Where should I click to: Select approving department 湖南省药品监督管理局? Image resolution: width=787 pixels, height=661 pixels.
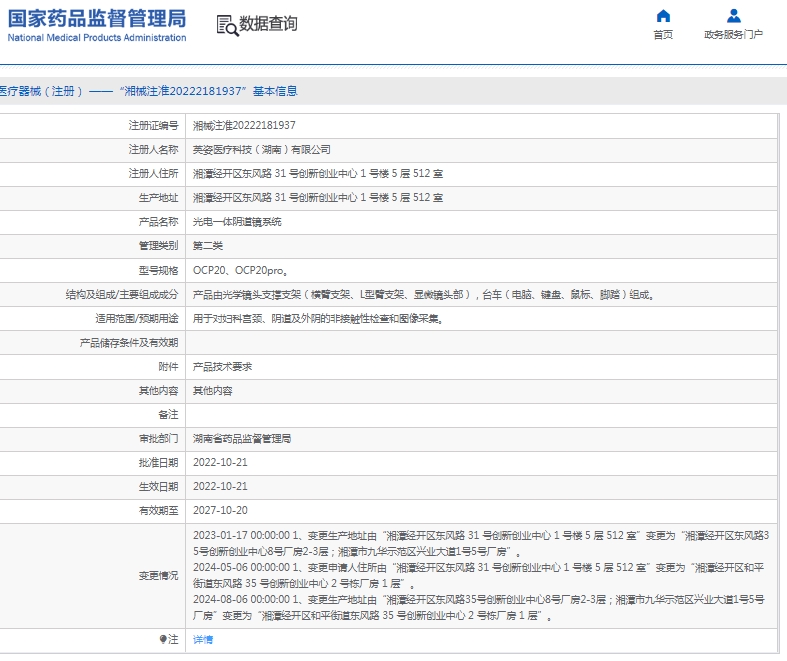point(242,439)
